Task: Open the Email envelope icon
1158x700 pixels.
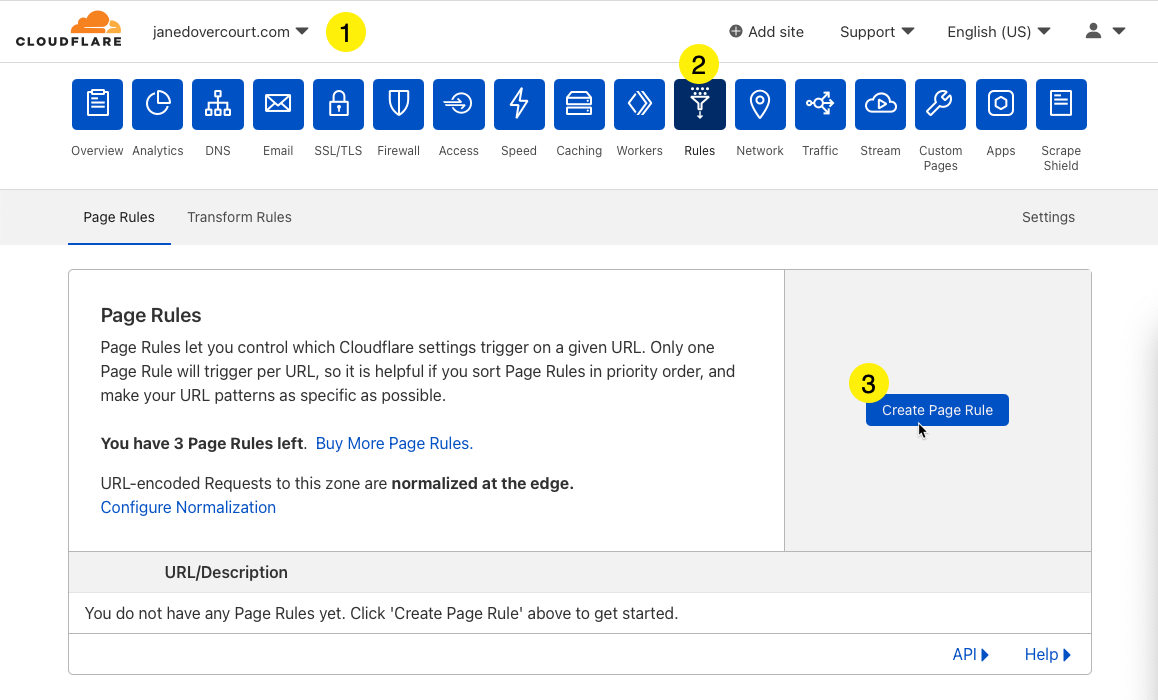Action: 278,104
